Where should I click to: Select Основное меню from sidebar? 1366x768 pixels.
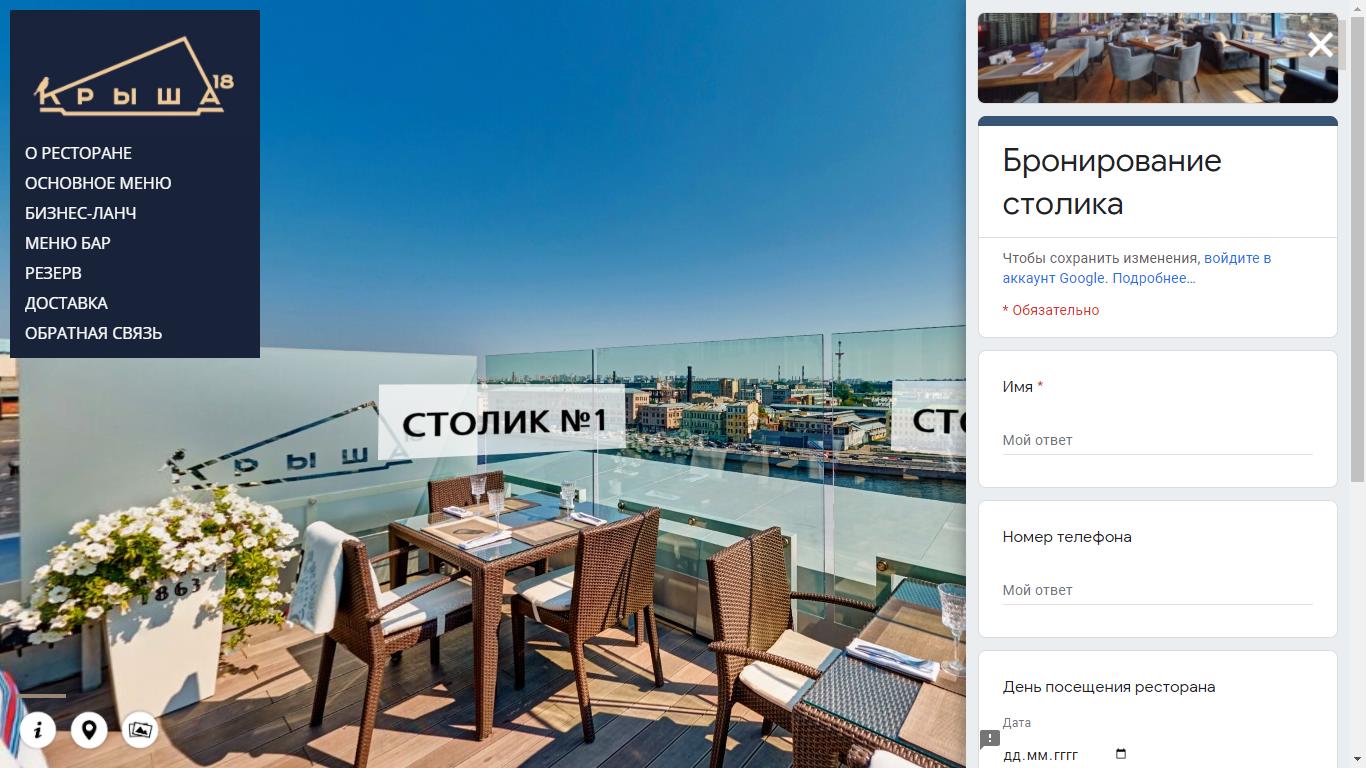click(98, 183)
